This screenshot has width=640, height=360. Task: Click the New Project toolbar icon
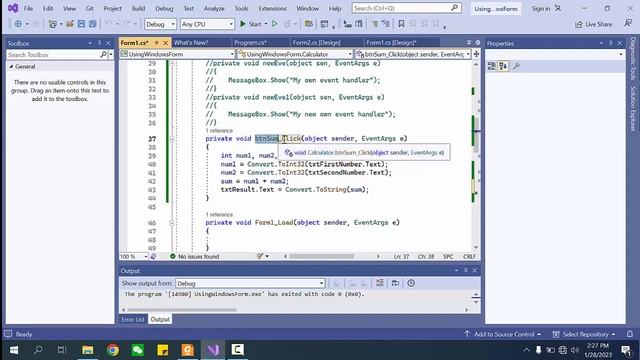click(52, 24)
